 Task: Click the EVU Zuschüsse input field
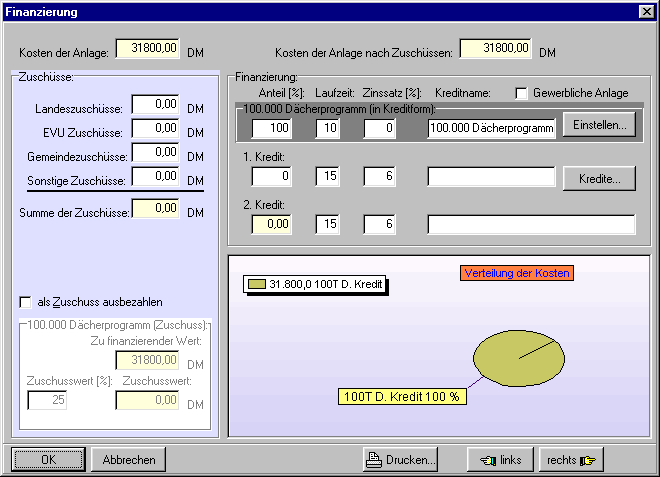(155, 129)
